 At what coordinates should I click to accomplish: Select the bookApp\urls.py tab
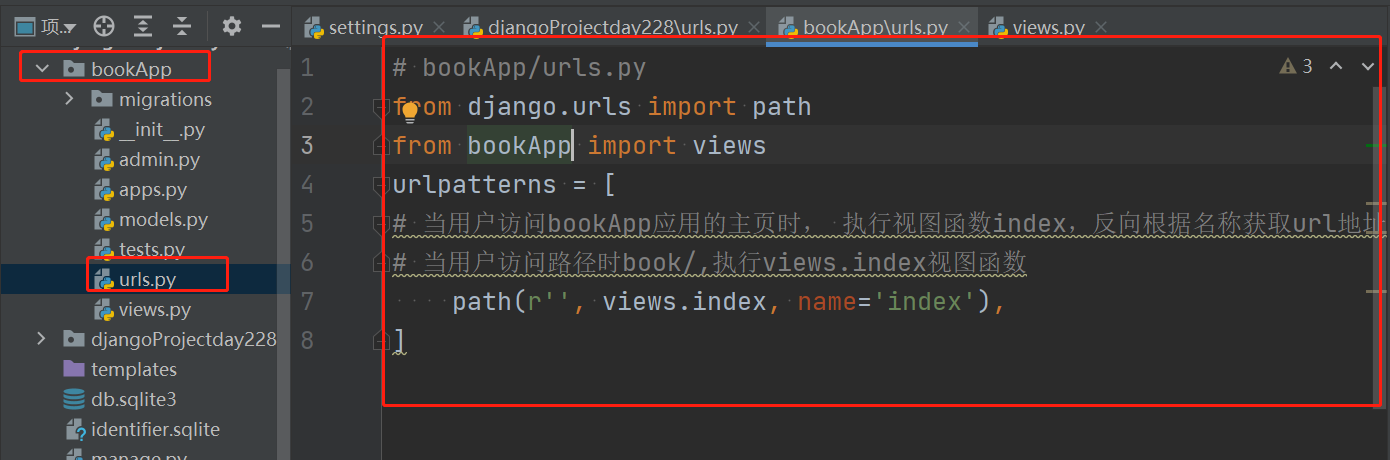click(x=875, y=27)
